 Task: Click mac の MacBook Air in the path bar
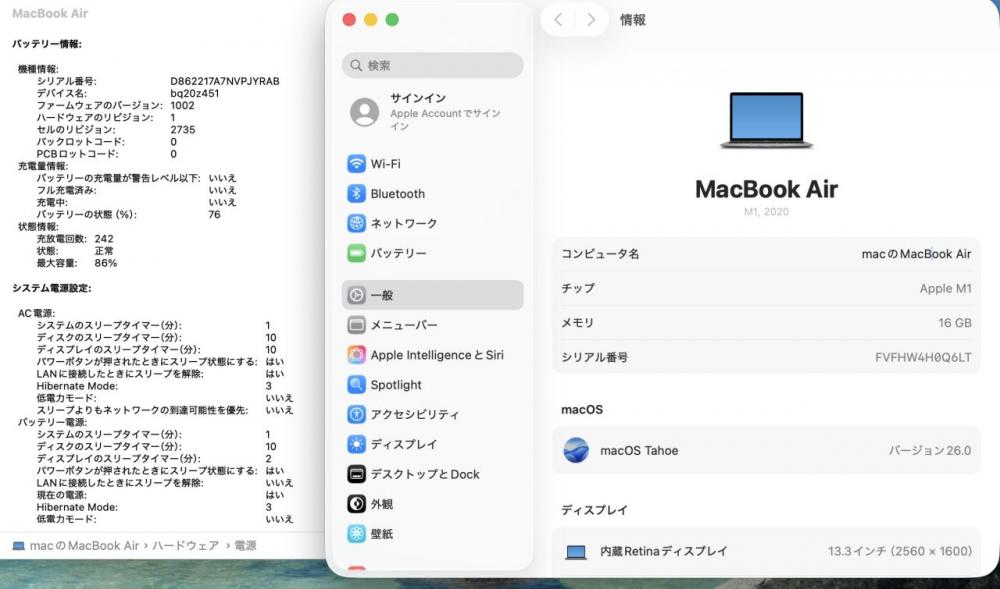point(84,546)
